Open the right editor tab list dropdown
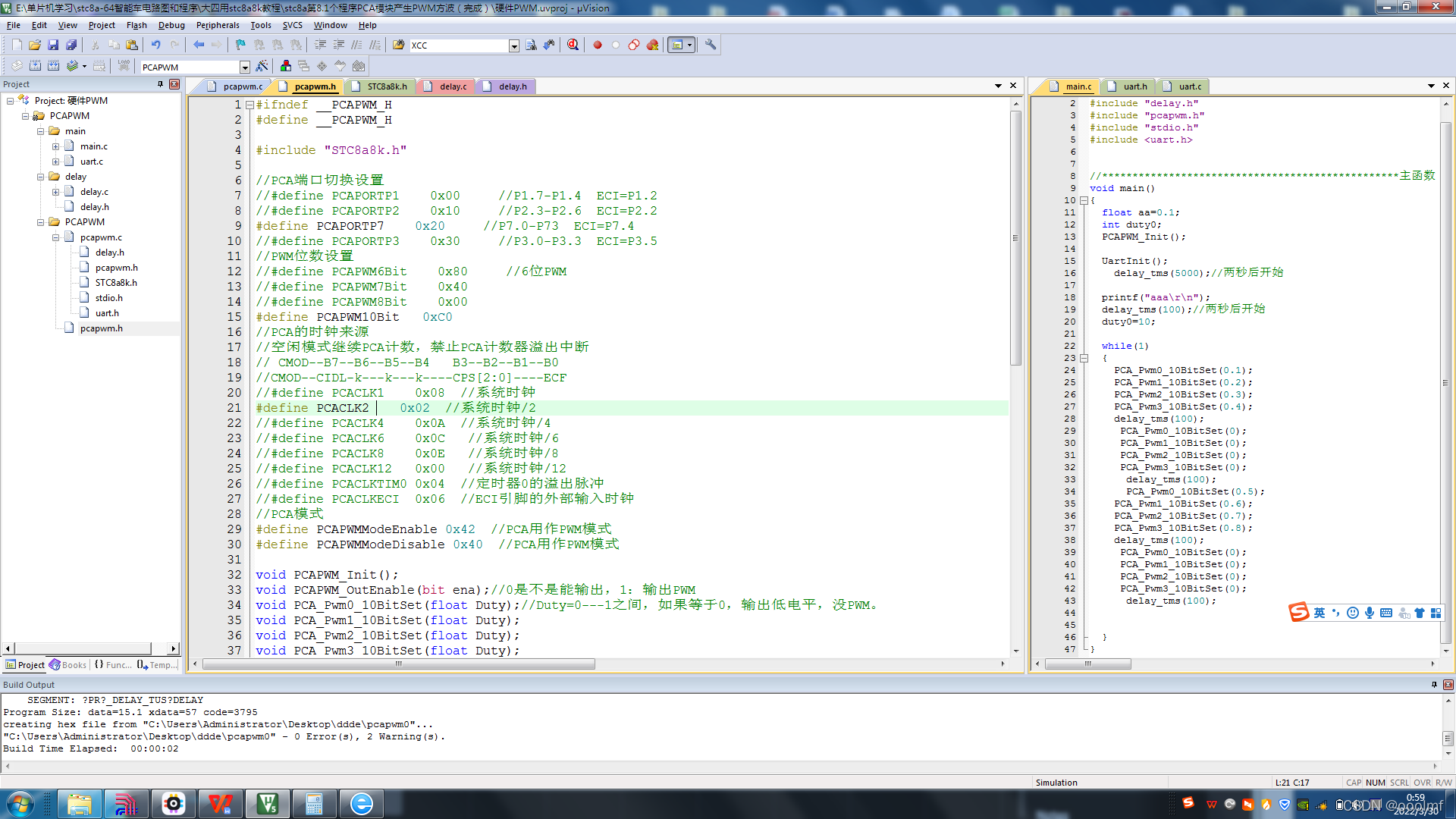1456x819 pixels. (1431, 86)
